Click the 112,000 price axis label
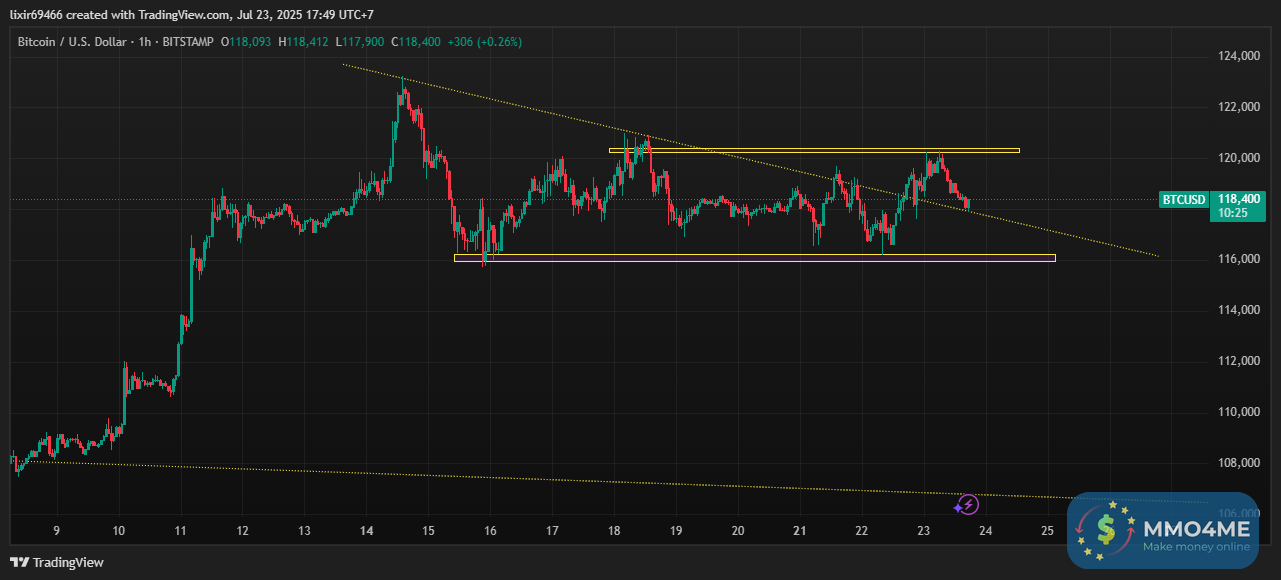Image resolution: width=1281 pixels, height=580 pixels. [1239, 361]
